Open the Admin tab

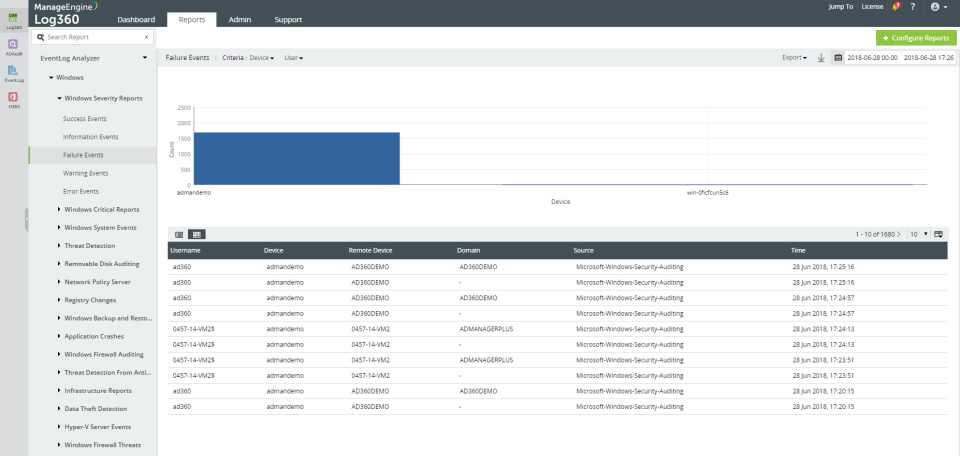[x=240, y=19]
